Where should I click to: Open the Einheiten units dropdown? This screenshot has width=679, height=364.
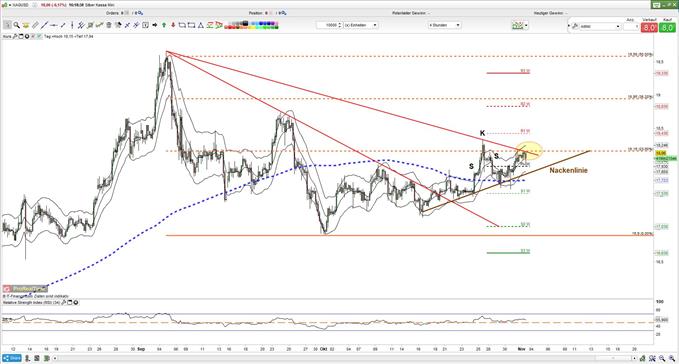[x=361, y=25]
